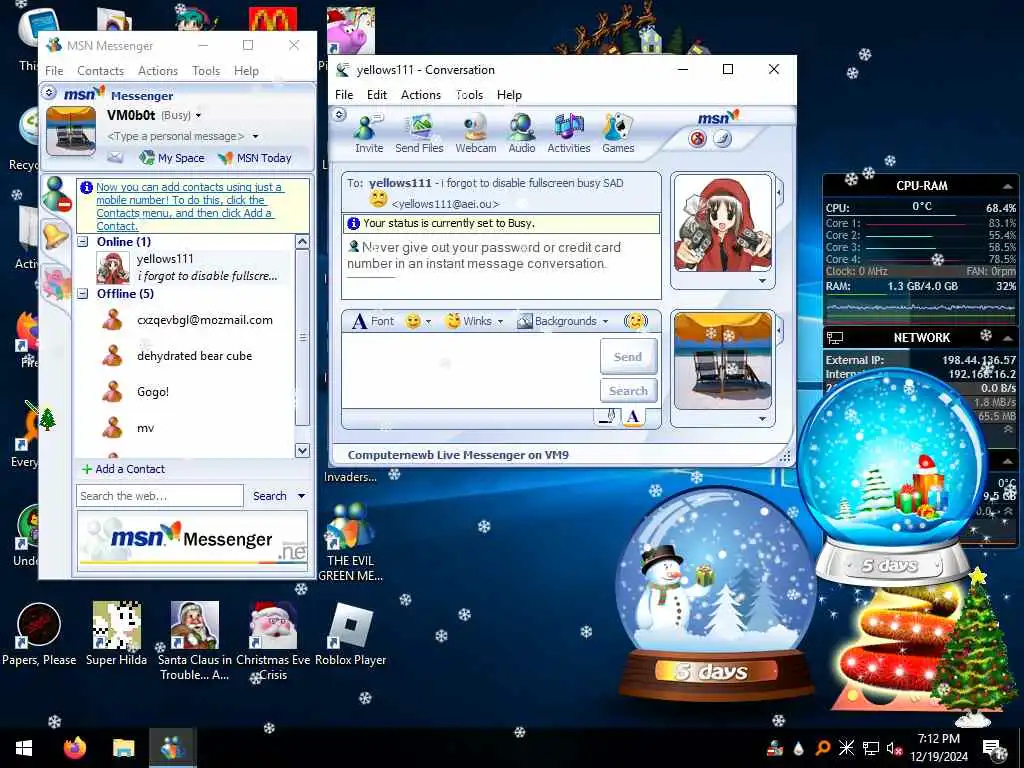The image size is (1024, 768).
Task: Start Webcam from the conversation toolbar
Action: point(475,134)
